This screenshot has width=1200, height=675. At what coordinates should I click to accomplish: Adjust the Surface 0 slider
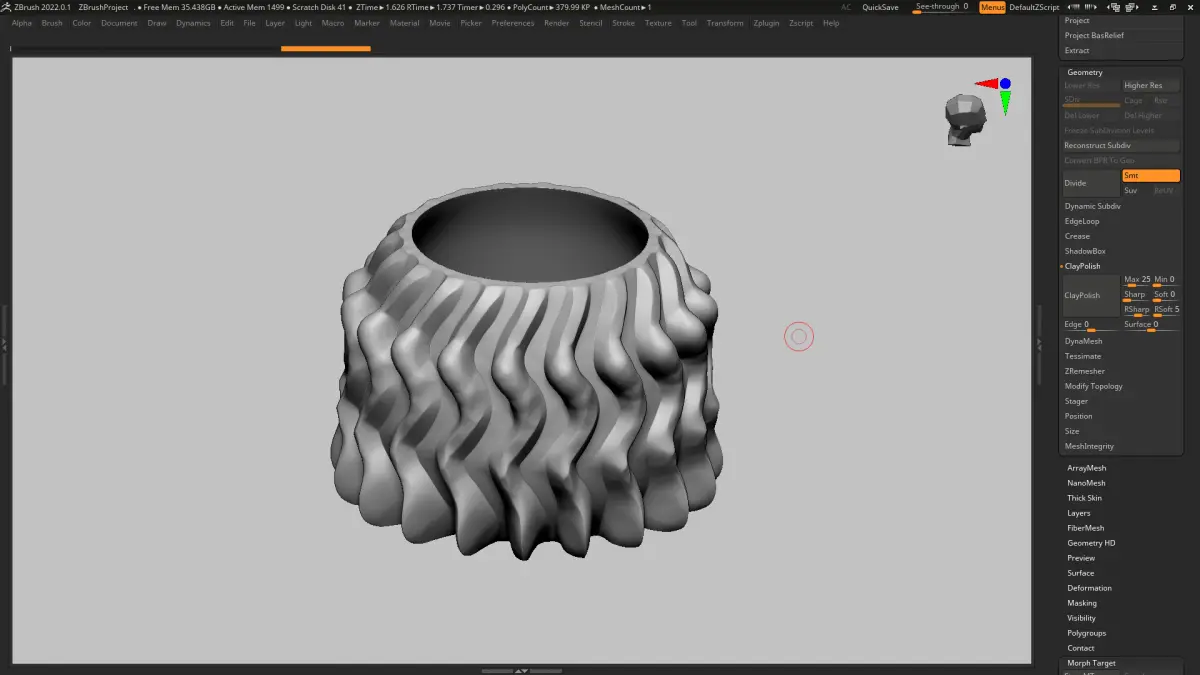(1151, 326)
